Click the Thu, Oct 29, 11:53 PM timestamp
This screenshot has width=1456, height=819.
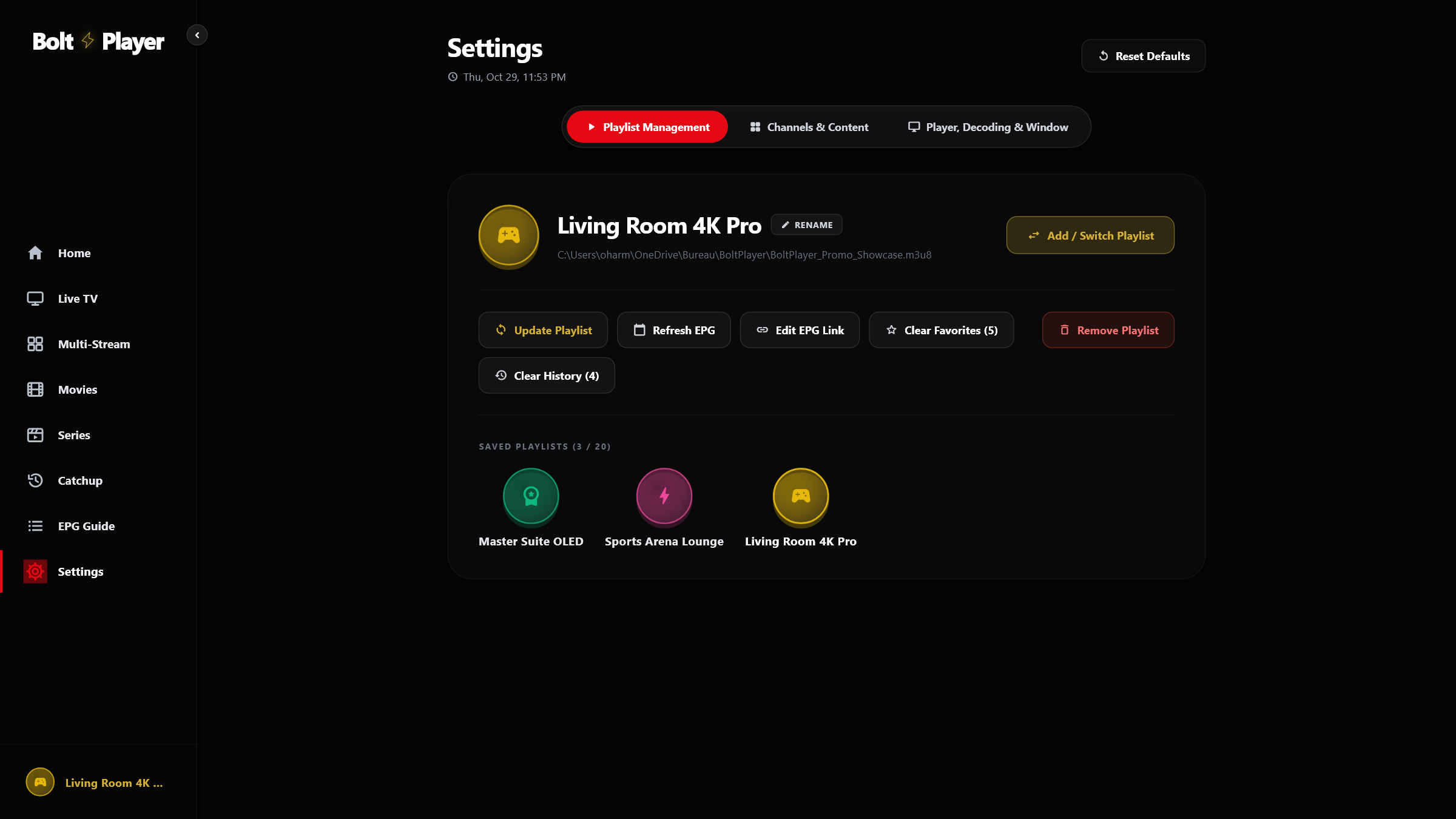(x=514, y=77)
